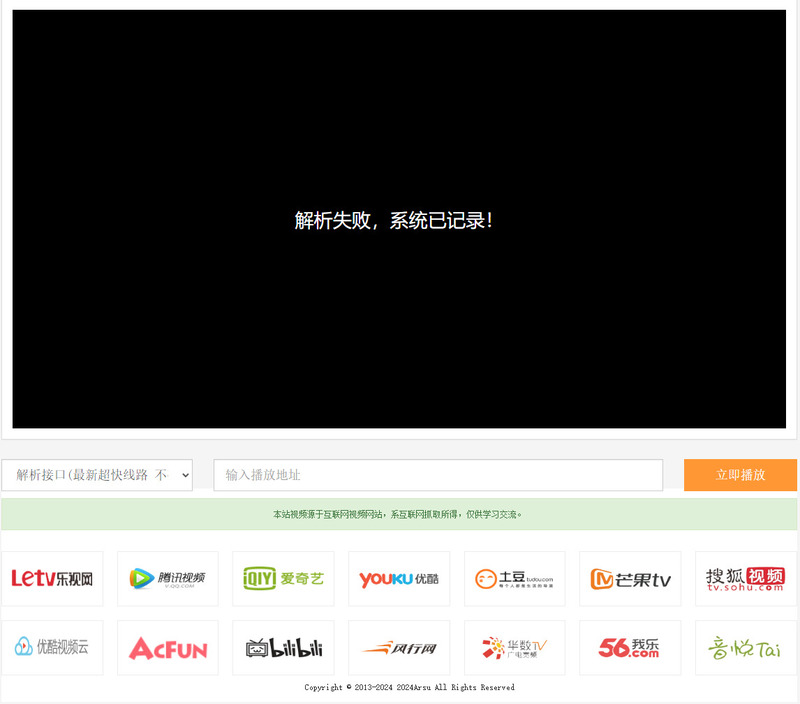The height and width of the screenshot is (704, 800).
Task: Click the Youku logo
Action: 399,578
